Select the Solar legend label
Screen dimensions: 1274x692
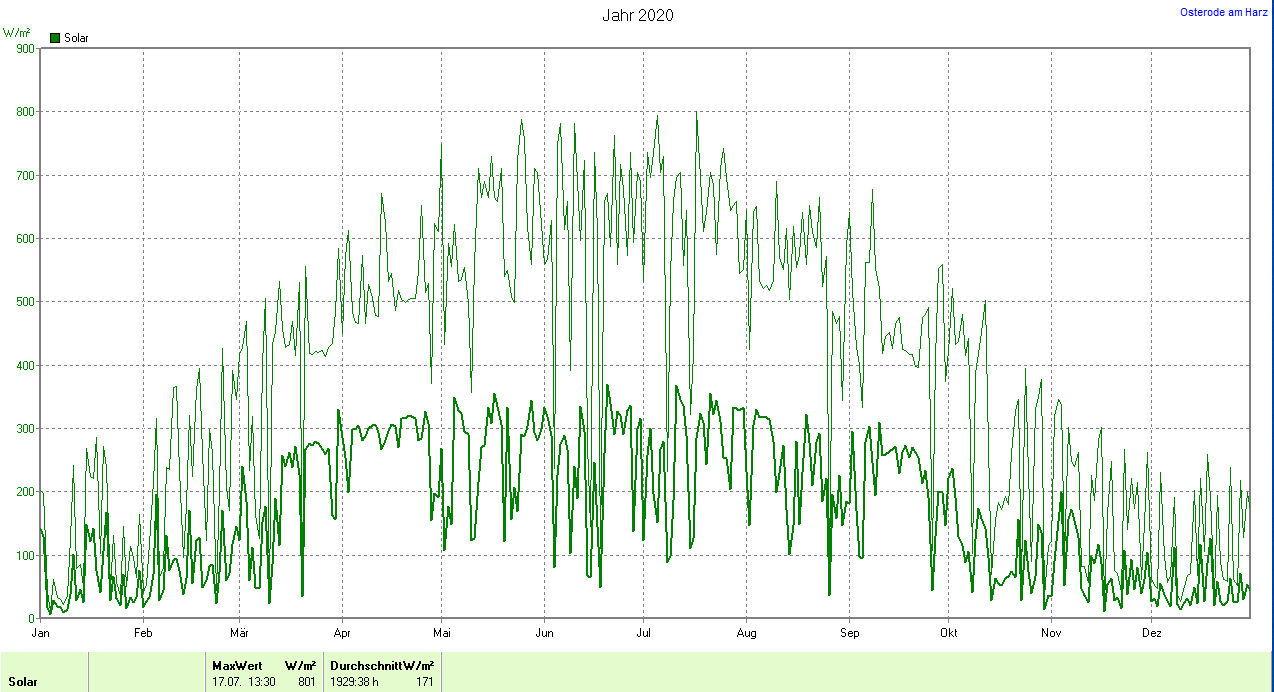tap(76, 38)
